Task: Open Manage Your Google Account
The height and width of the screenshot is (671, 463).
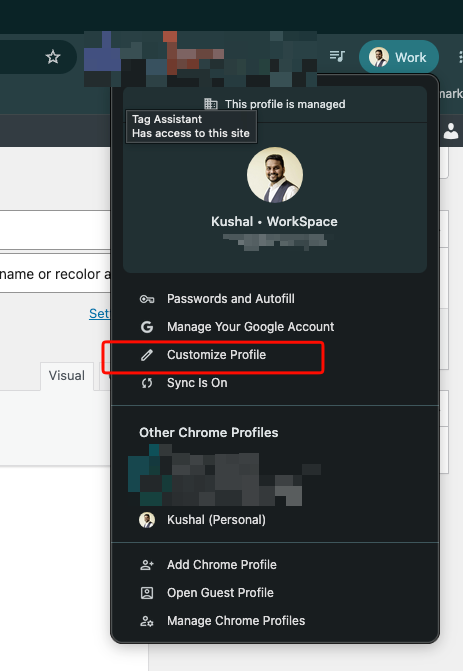Action: (275, 327)
